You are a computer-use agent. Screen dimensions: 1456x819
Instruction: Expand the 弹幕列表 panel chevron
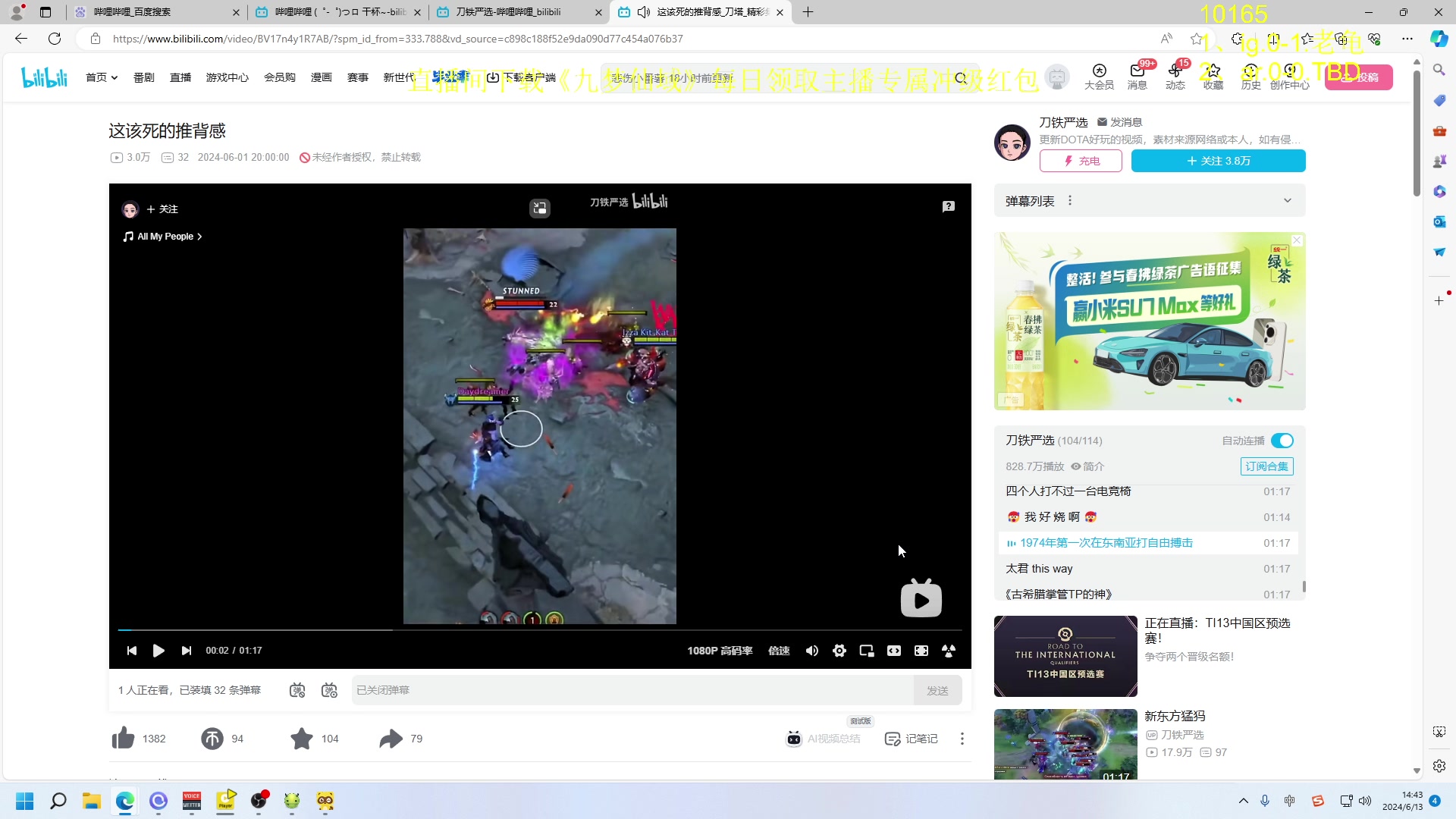[x=1287, y=201]
